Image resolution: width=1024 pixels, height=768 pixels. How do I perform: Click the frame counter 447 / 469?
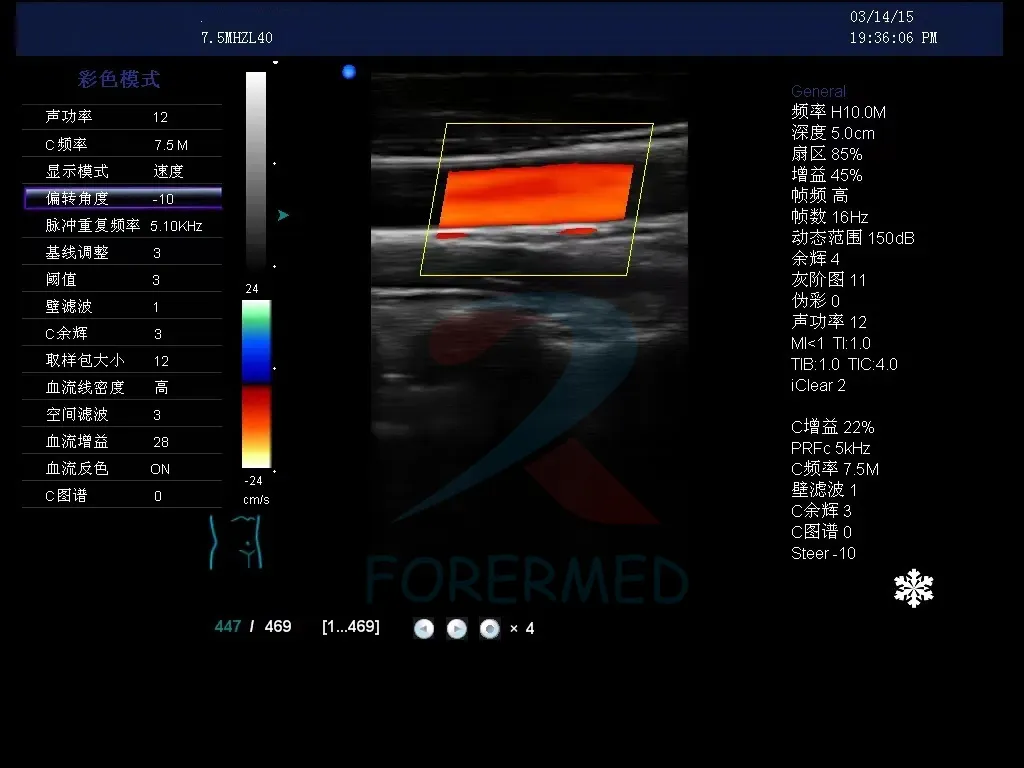tap(253, 626)
